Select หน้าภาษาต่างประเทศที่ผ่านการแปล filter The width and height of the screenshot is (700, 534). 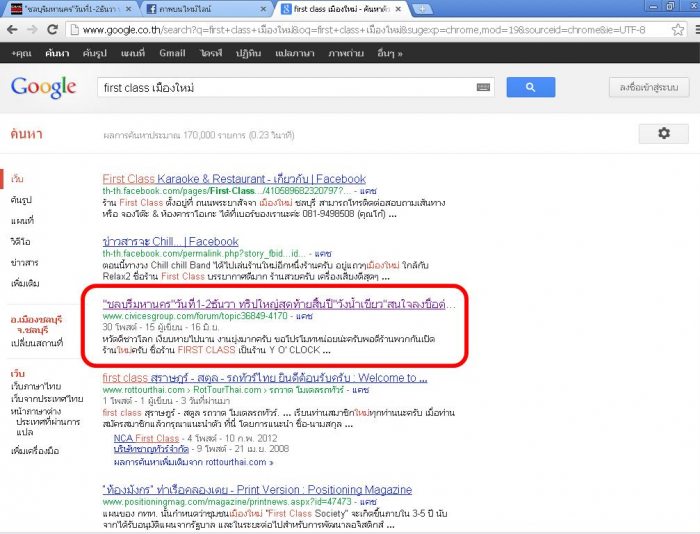point(45,421)
